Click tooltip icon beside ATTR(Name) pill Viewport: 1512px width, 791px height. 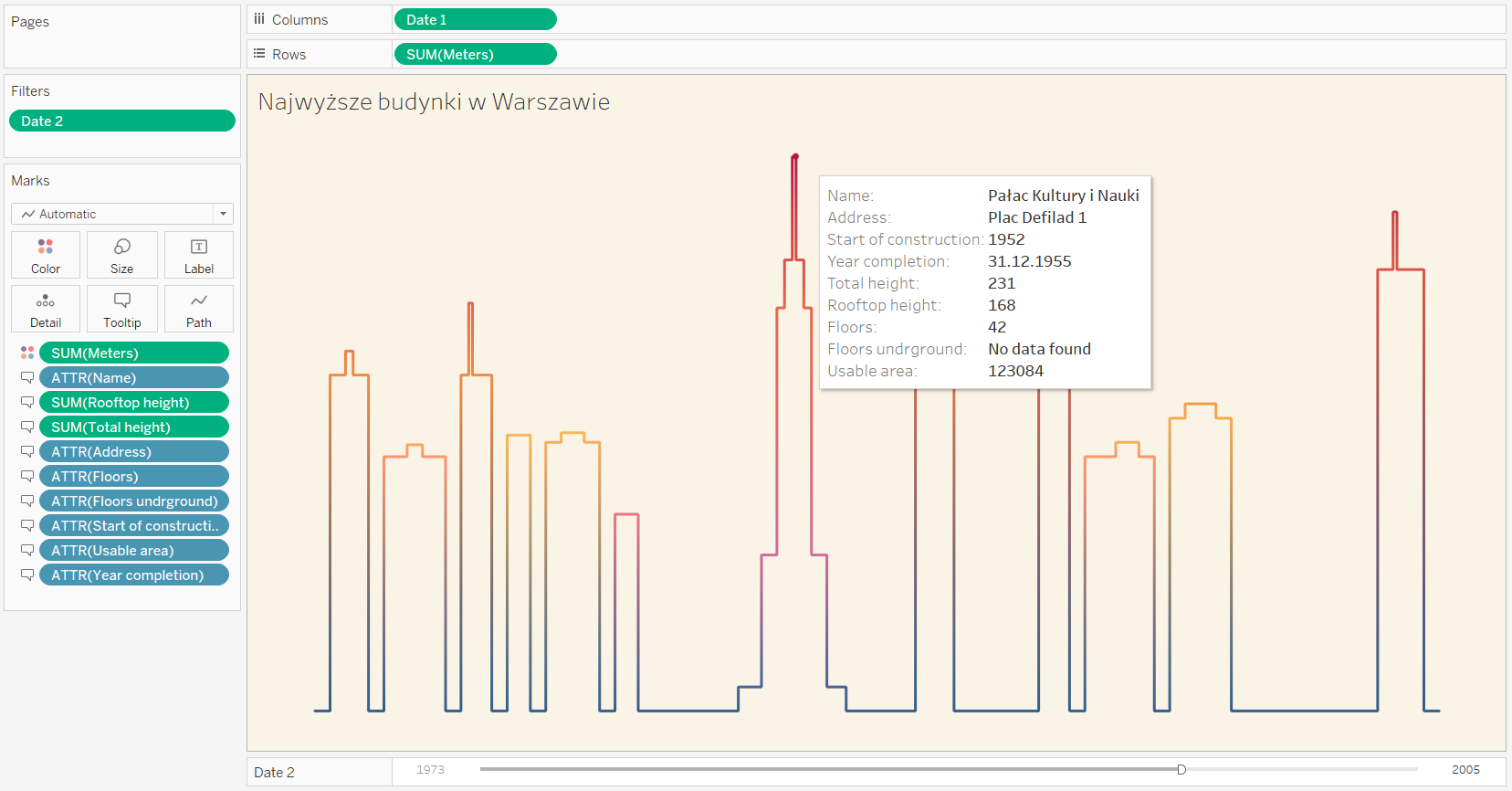pyautogui.click(x=27, y=377)
